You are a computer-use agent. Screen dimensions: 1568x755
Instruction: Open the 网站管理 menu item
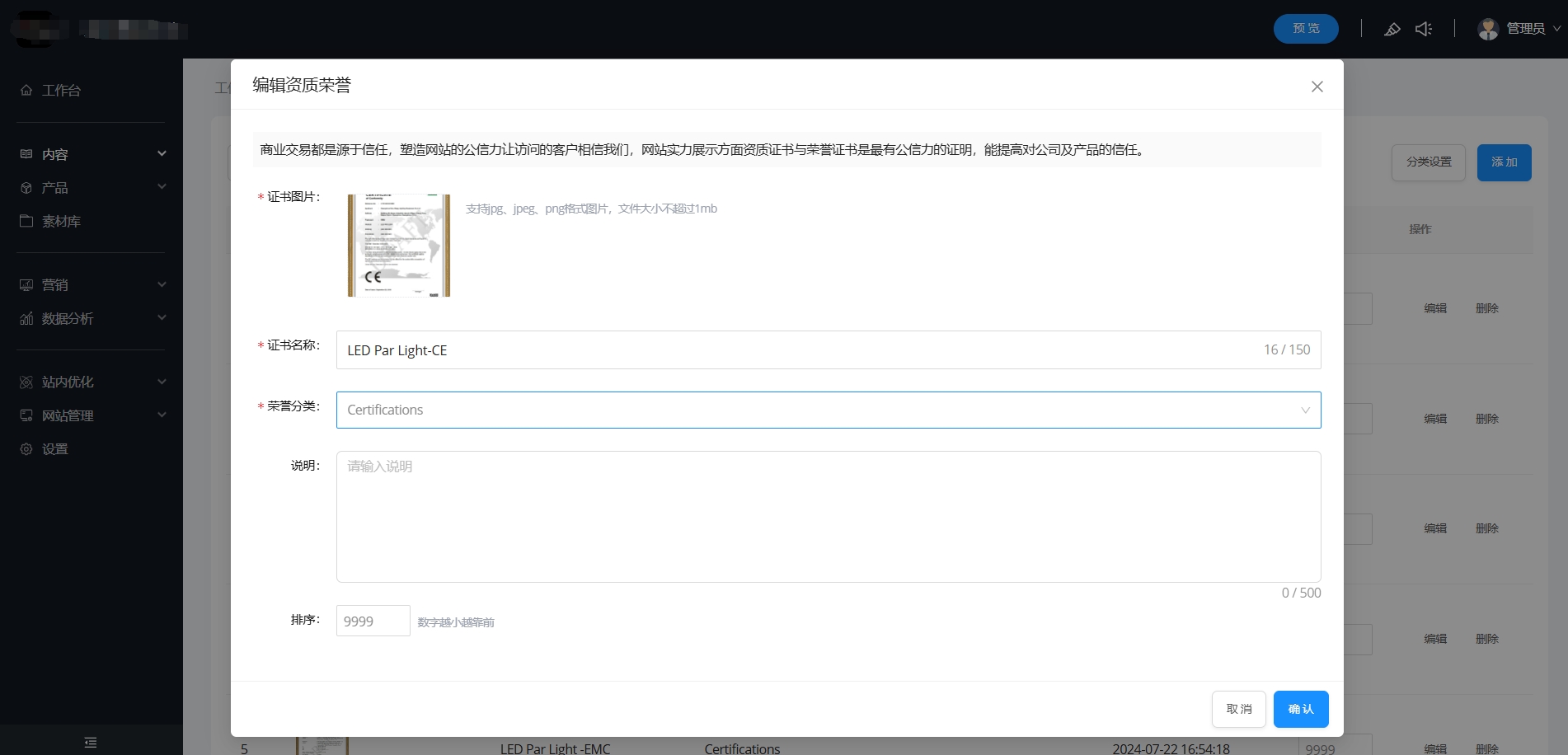coord(91,416)
